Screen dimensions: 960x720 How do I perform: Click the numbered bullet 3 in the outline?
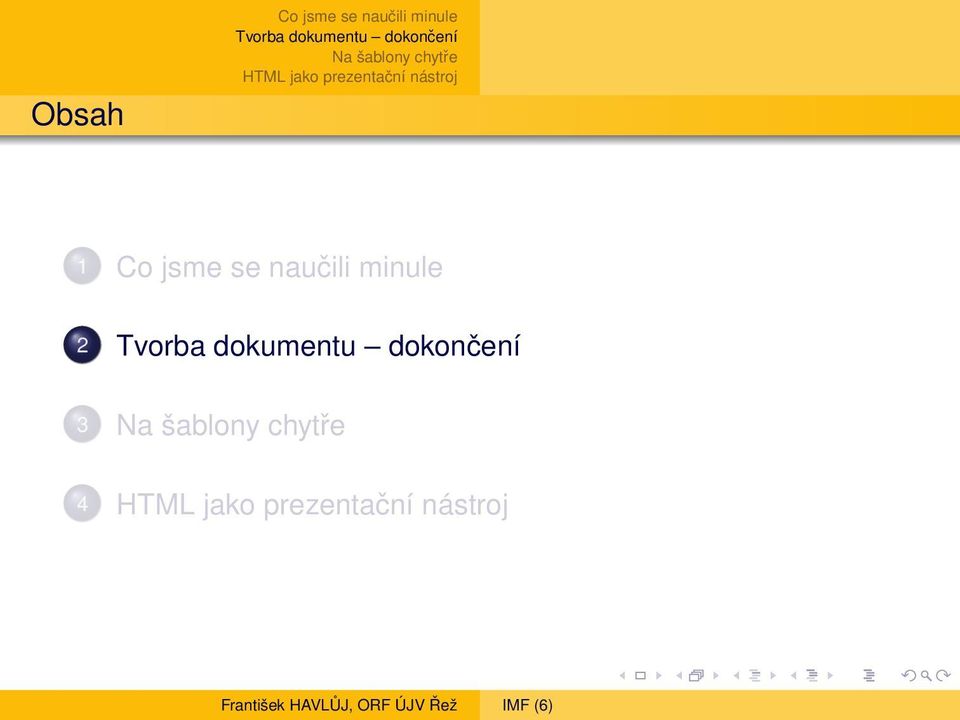tap(82, 424)
